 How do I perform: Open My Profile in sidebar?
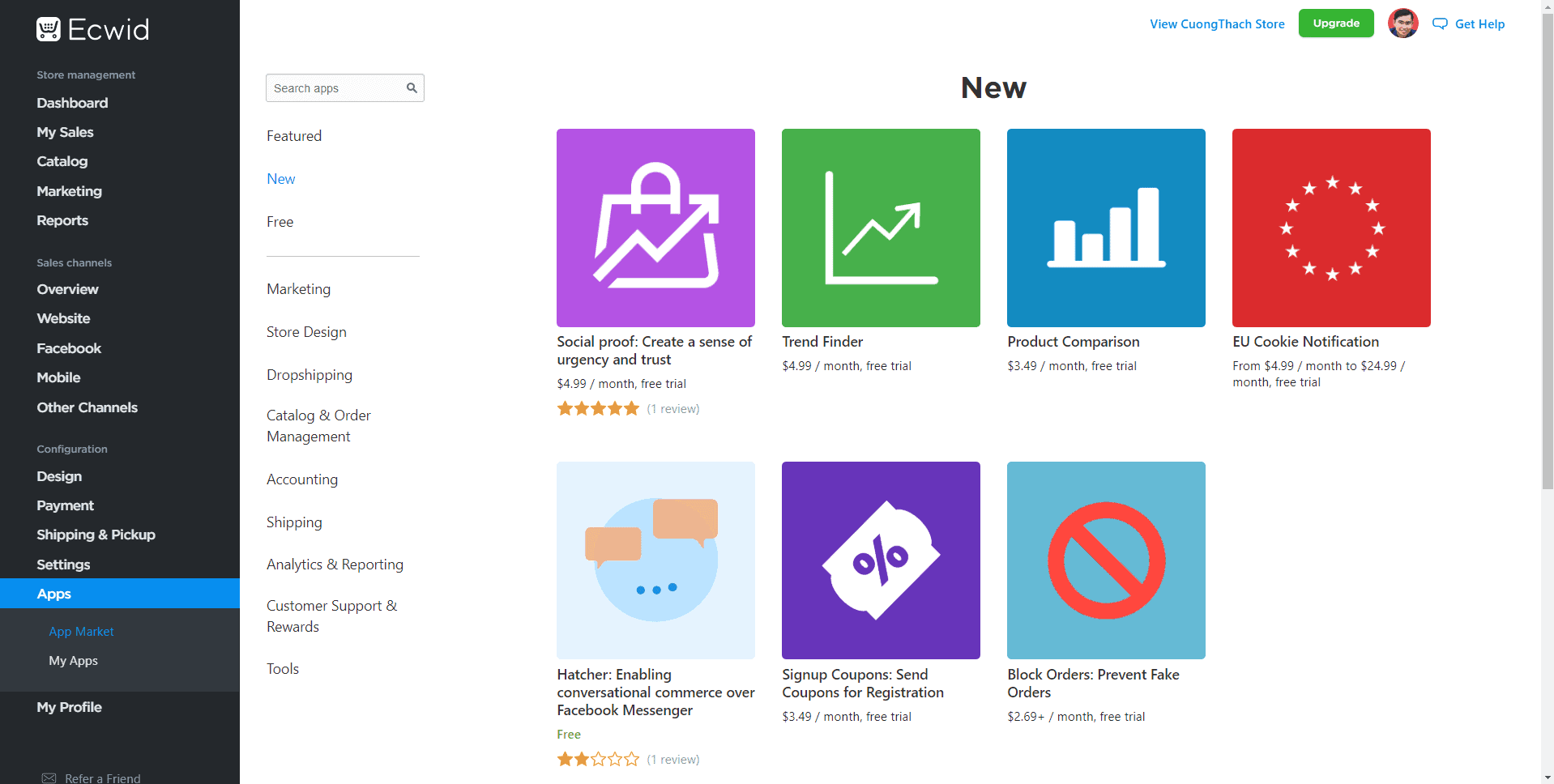[x=69, y=707]
